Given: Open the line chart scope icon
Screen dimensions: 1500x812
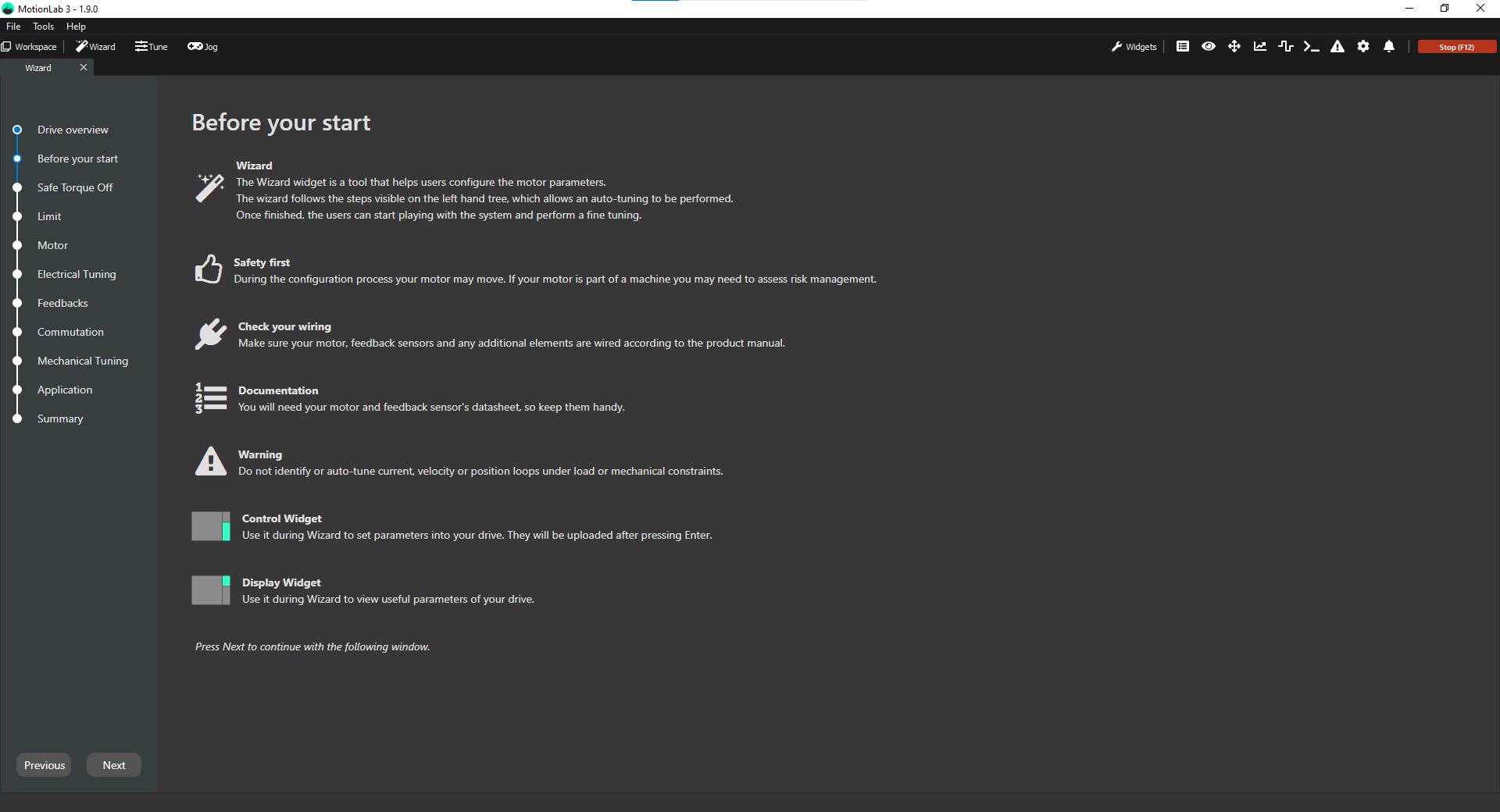Looking at the screenshot, I should [1260, 47].
